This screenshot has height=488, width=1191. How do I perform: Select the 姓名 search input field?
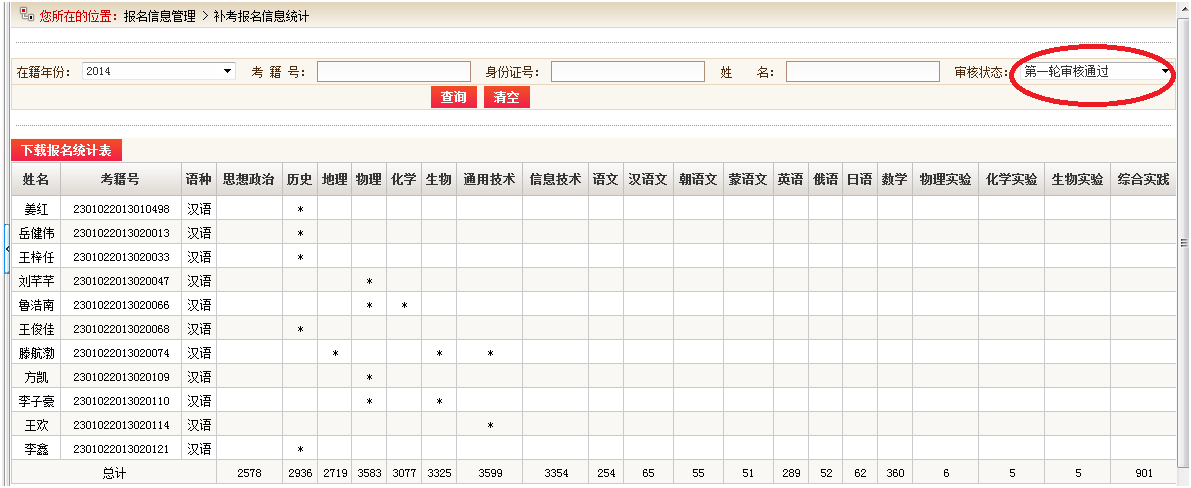(x=862, y=72)
